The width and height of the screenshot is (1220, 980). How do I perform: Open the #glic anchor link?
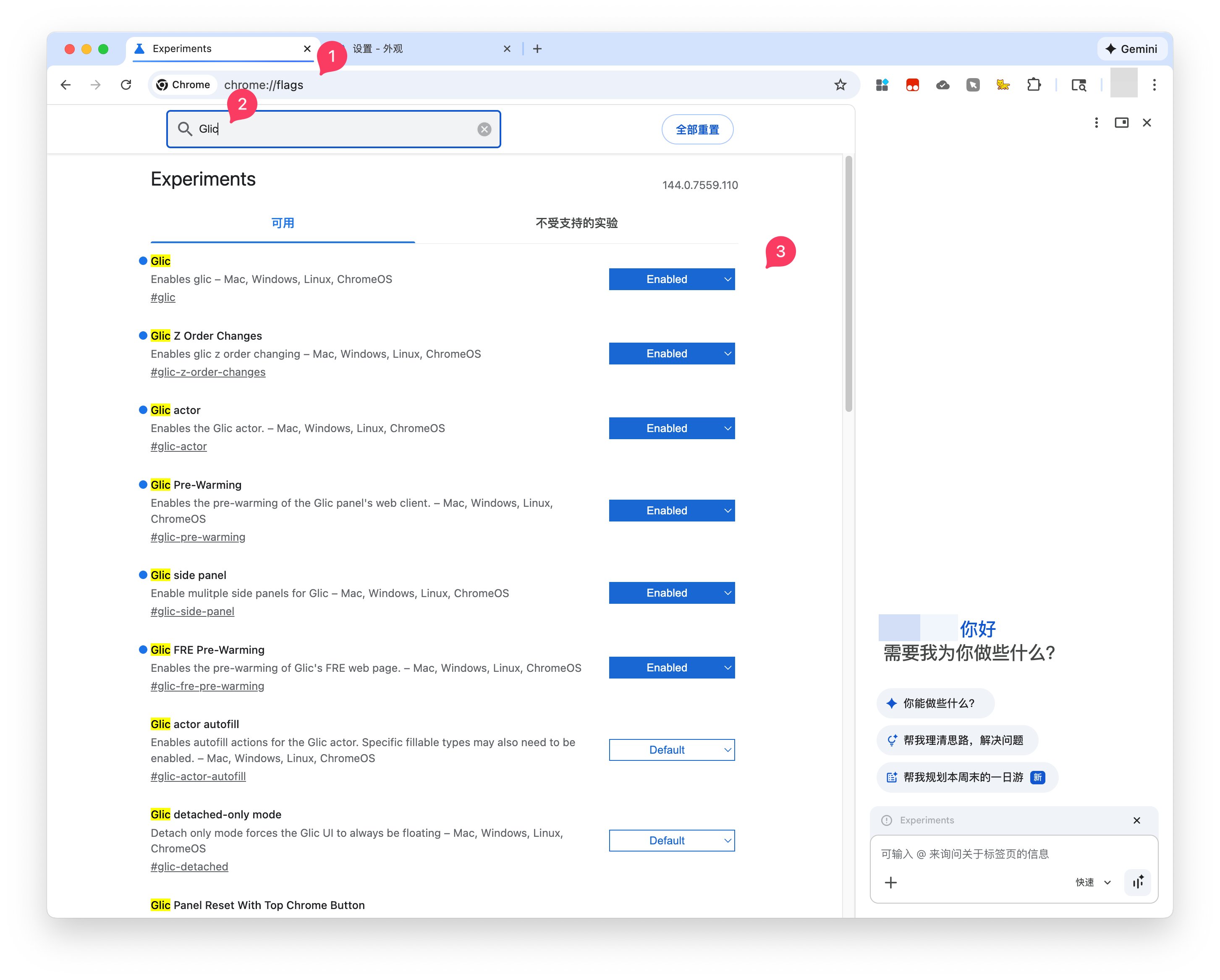click(x=163, y=298)
